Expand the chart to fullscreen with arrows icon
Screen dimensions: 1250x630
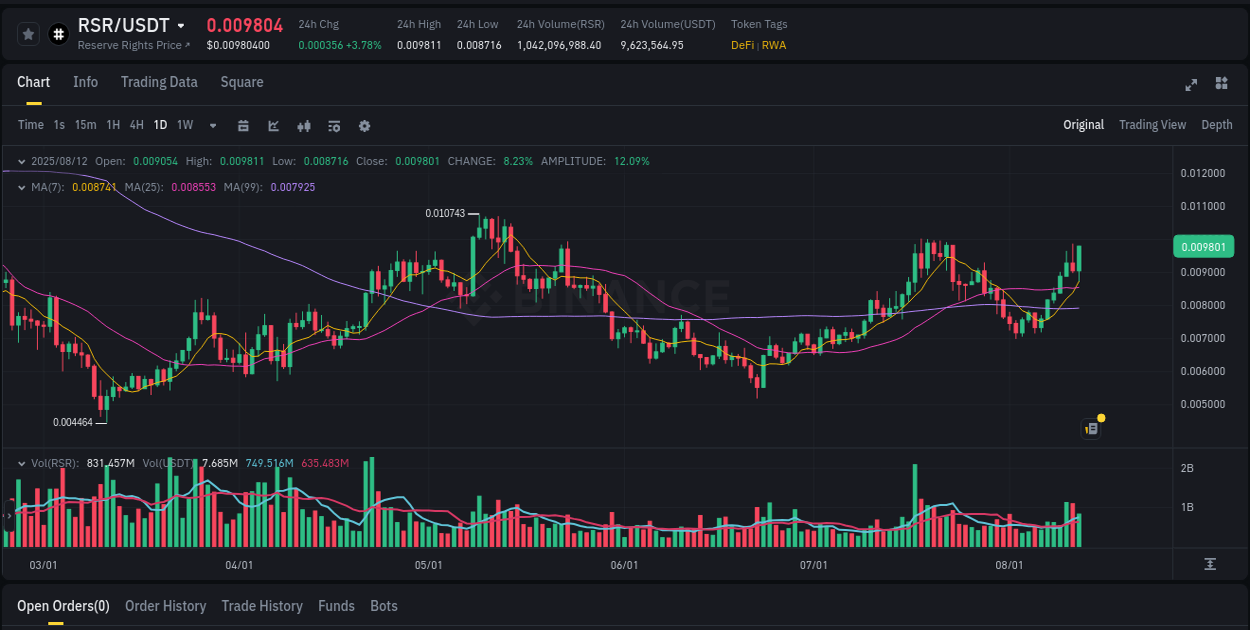(1191, 84)
